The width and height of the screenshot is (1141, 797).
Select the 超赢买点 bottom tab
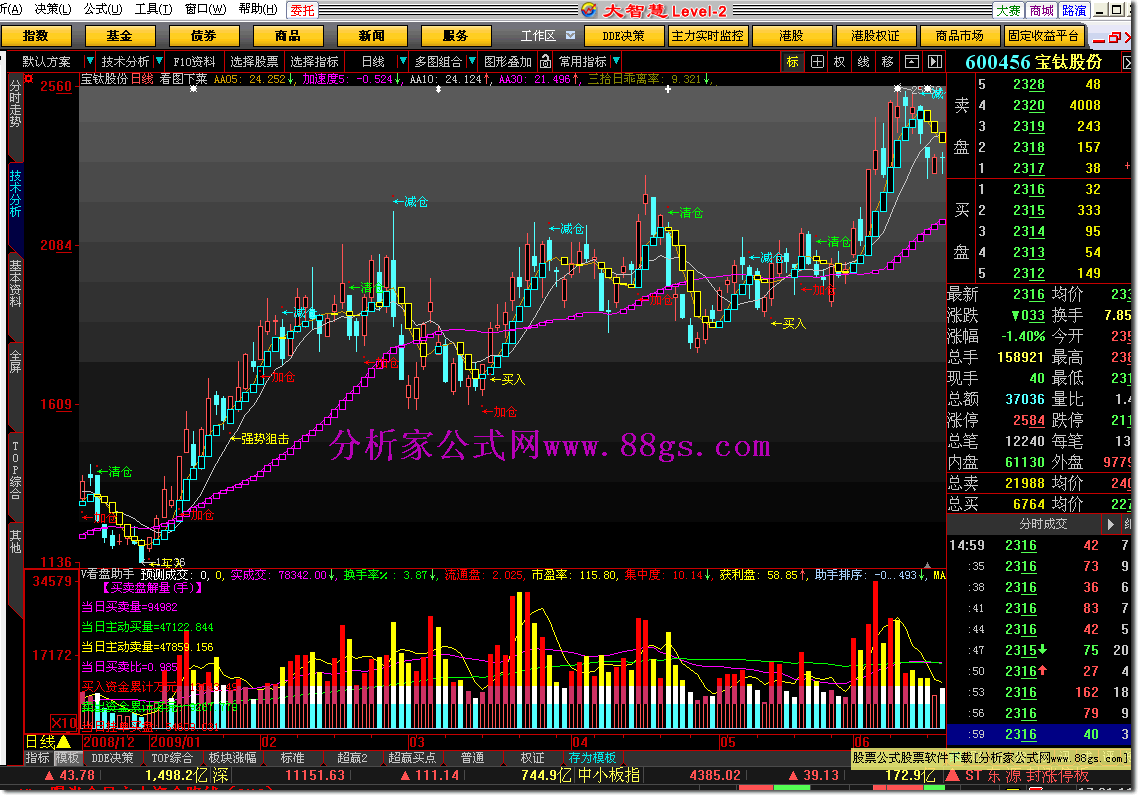click(x=412, y=758)
